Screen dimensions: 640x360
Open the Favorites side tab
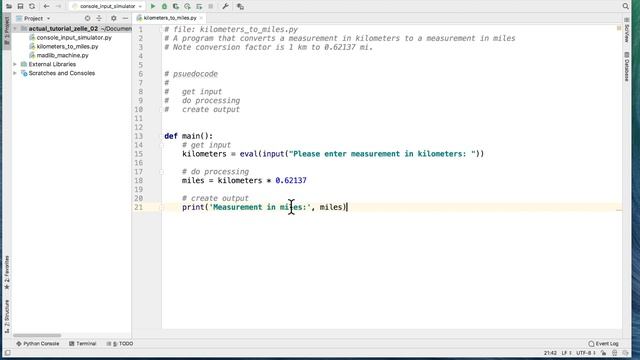point(7,273)
